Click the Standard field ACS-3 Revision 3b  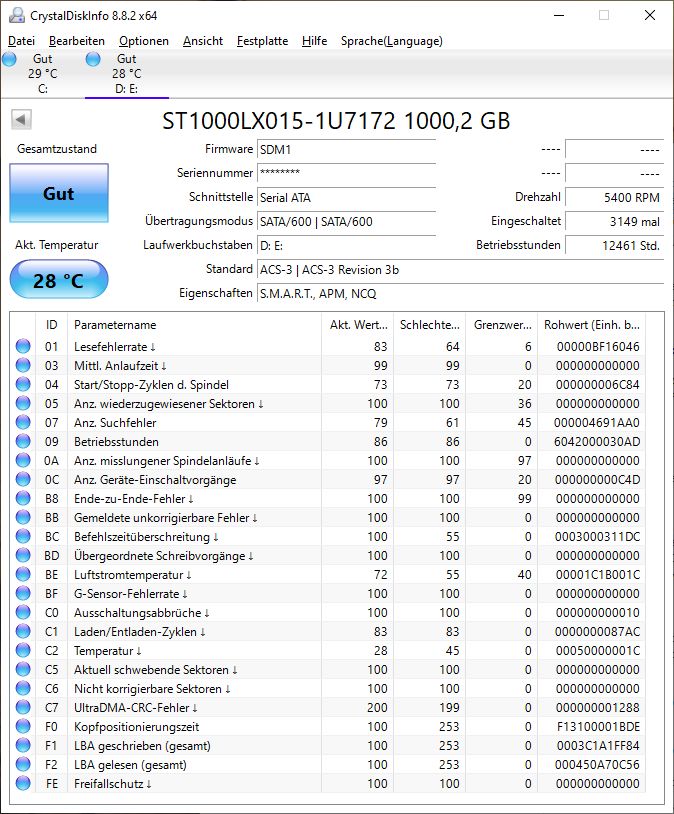tap(461, 270)
